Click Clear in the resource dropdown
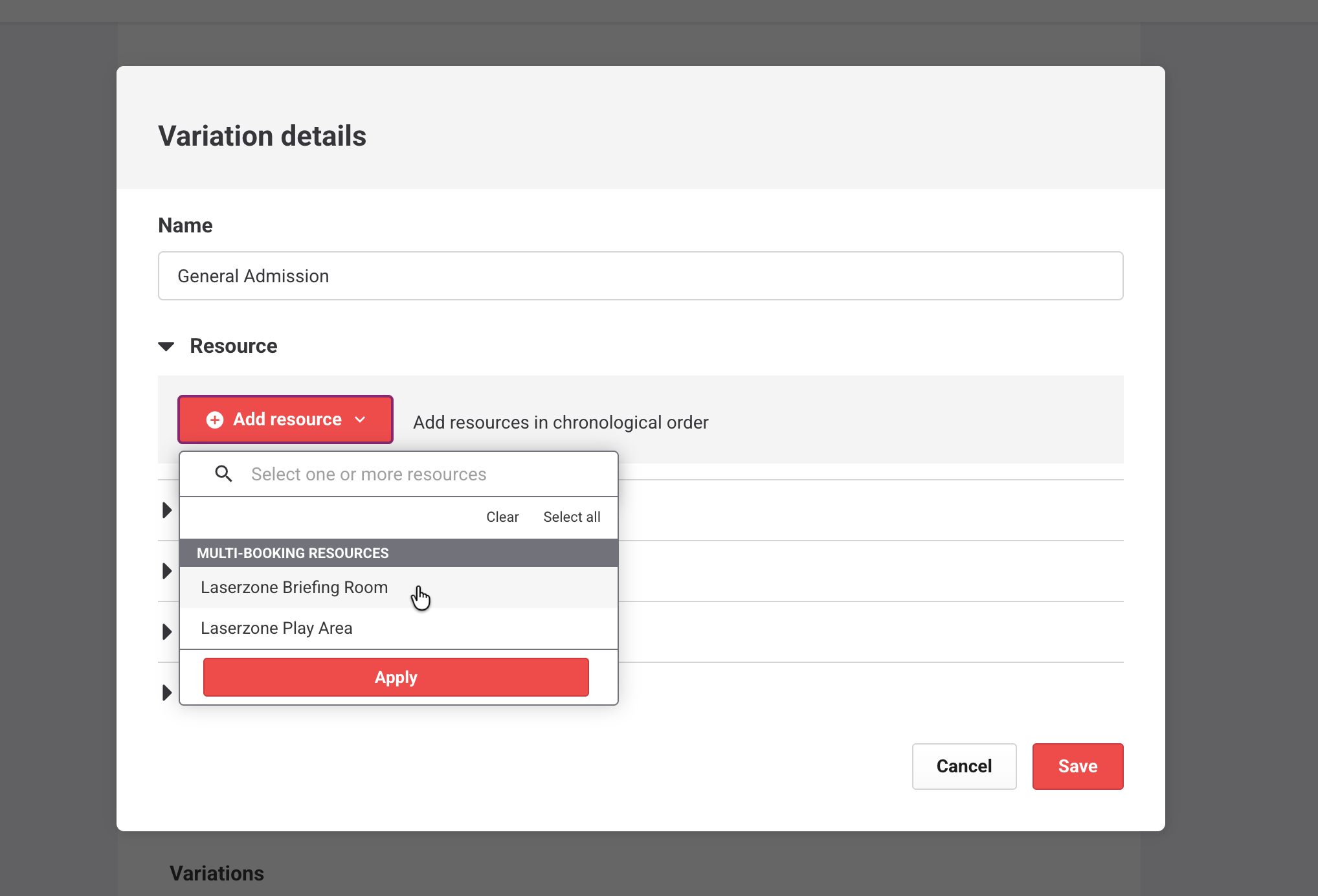Image resolution: width=1318 pixels, height=896 pixels. coord(502,517)
